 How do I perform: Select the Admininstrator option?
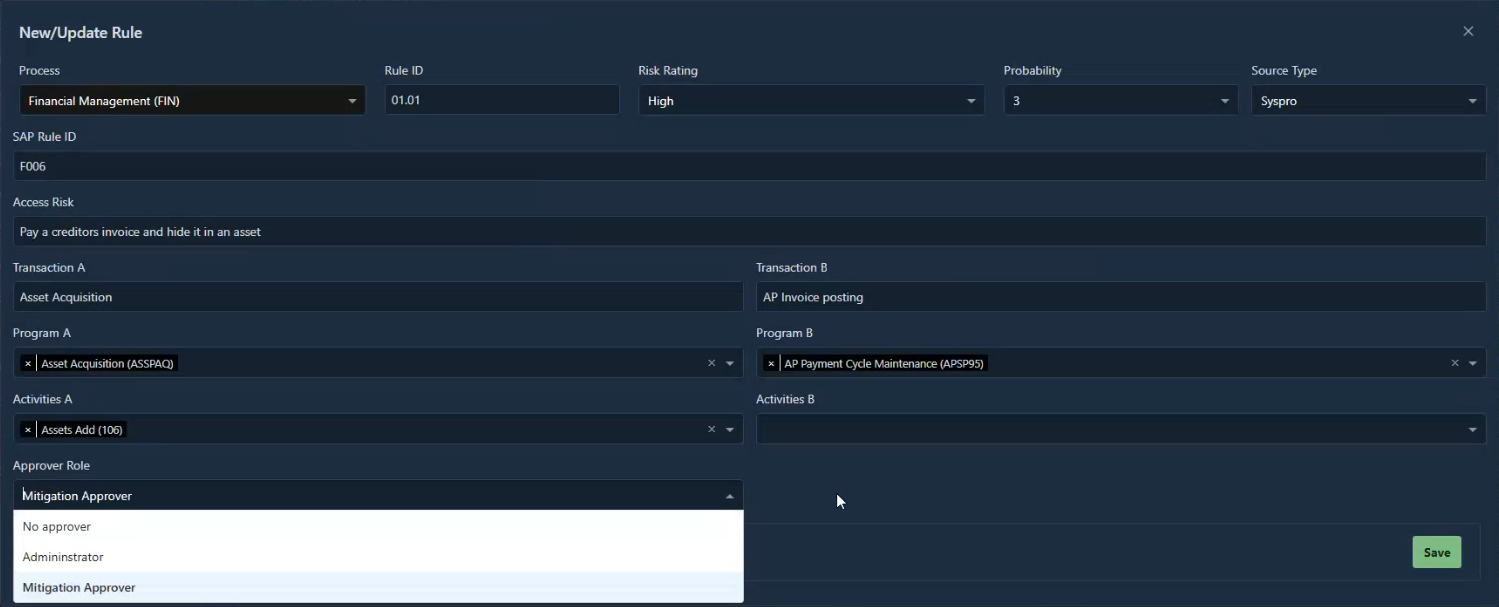378,557
